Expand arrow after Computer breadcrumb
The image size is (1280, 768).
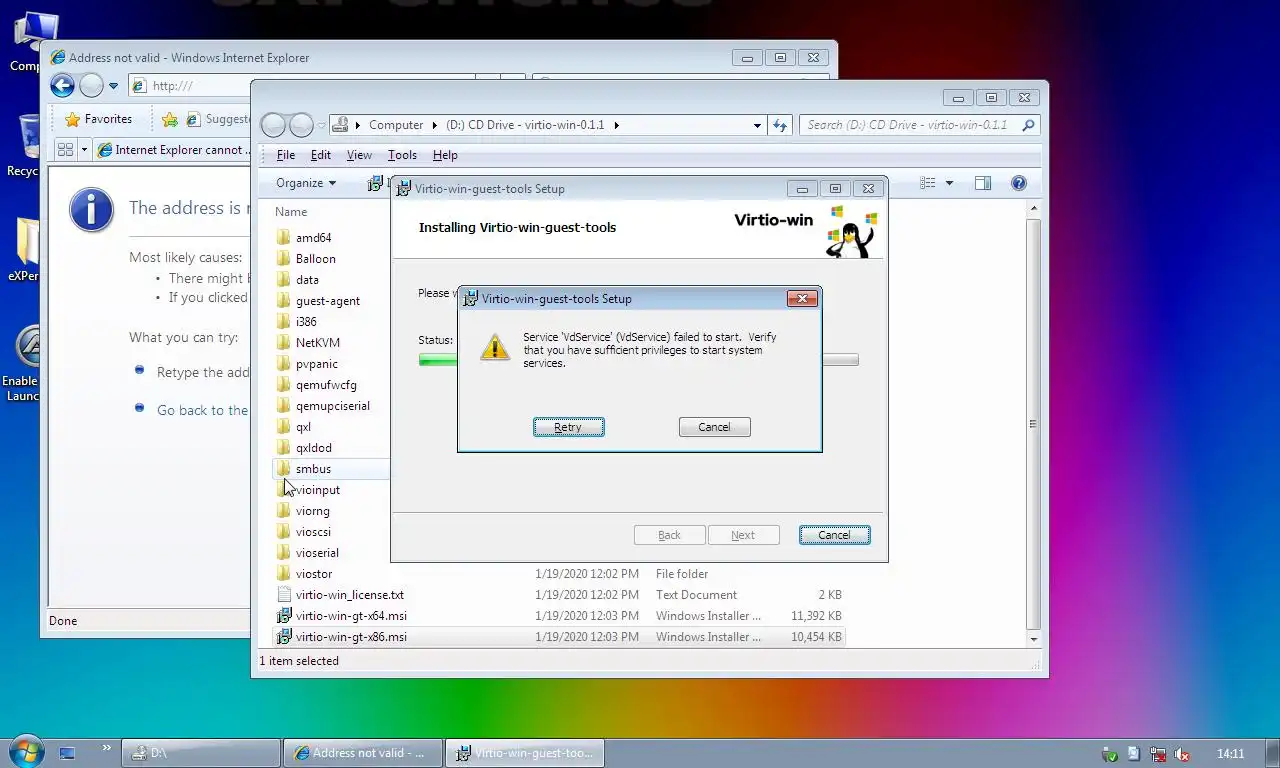point(435,125)
